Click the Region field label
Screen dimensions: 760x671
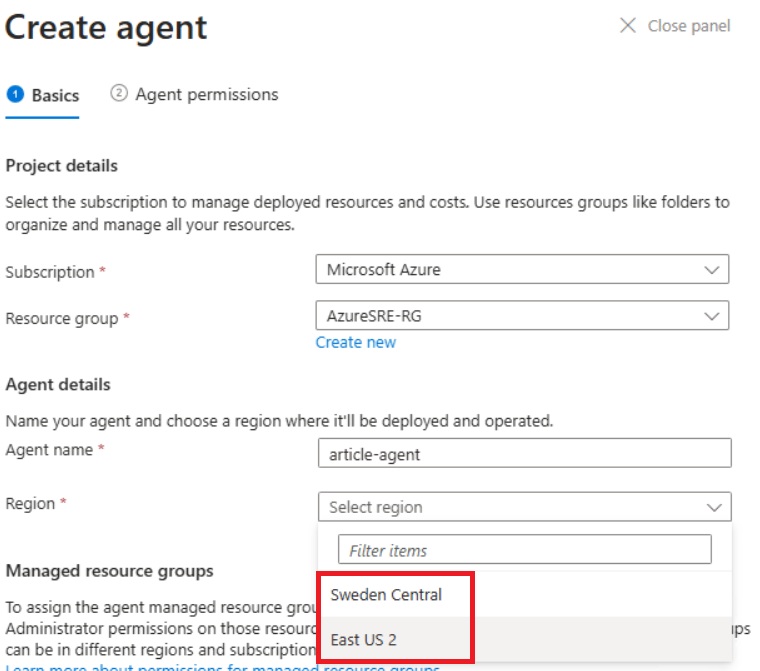[30, 503]
